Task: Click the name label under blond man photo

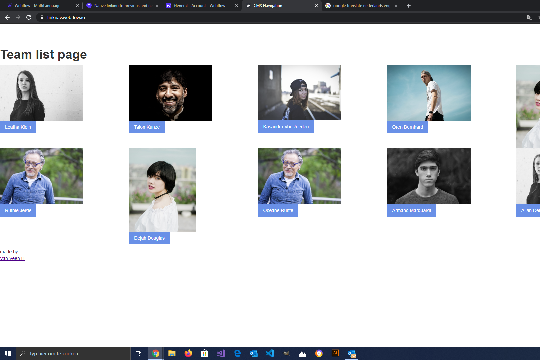Action: click(x=407, y=127)
